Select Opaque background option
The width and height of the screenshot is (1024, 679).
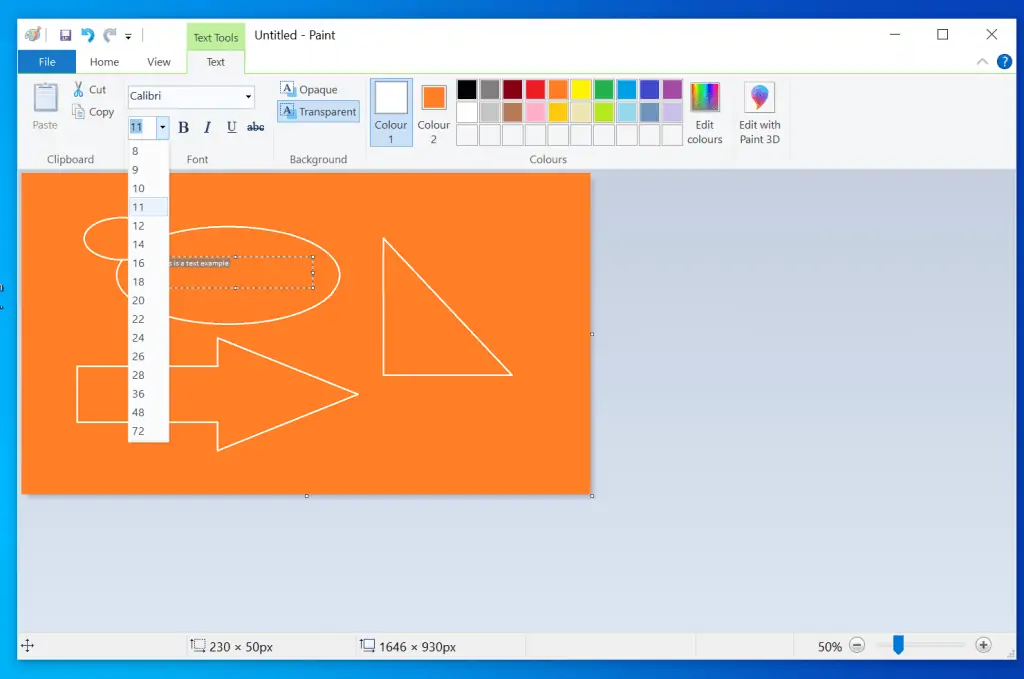309,90
